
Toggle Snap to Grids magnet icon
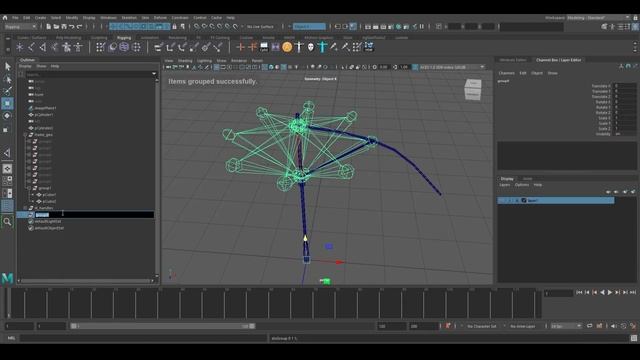coord(197,27)
